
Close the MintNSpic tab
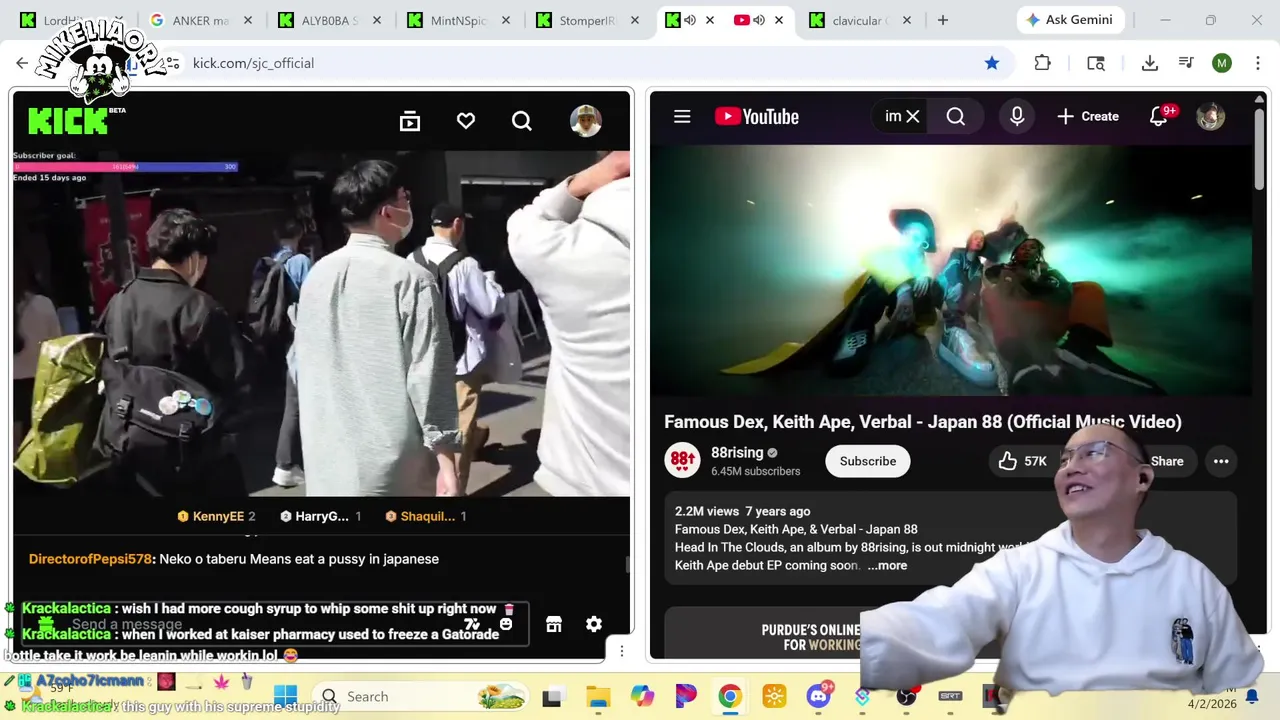[506, 20]
